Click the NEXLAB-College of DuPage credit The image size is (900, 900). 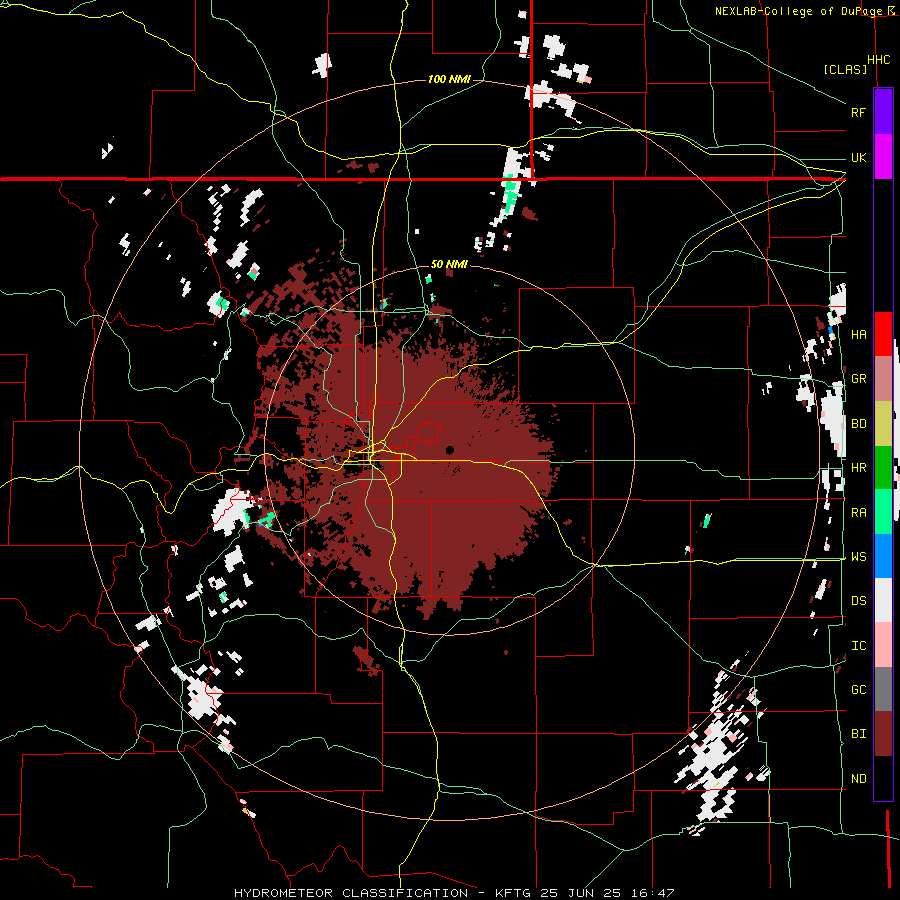[x=800, y=11]
